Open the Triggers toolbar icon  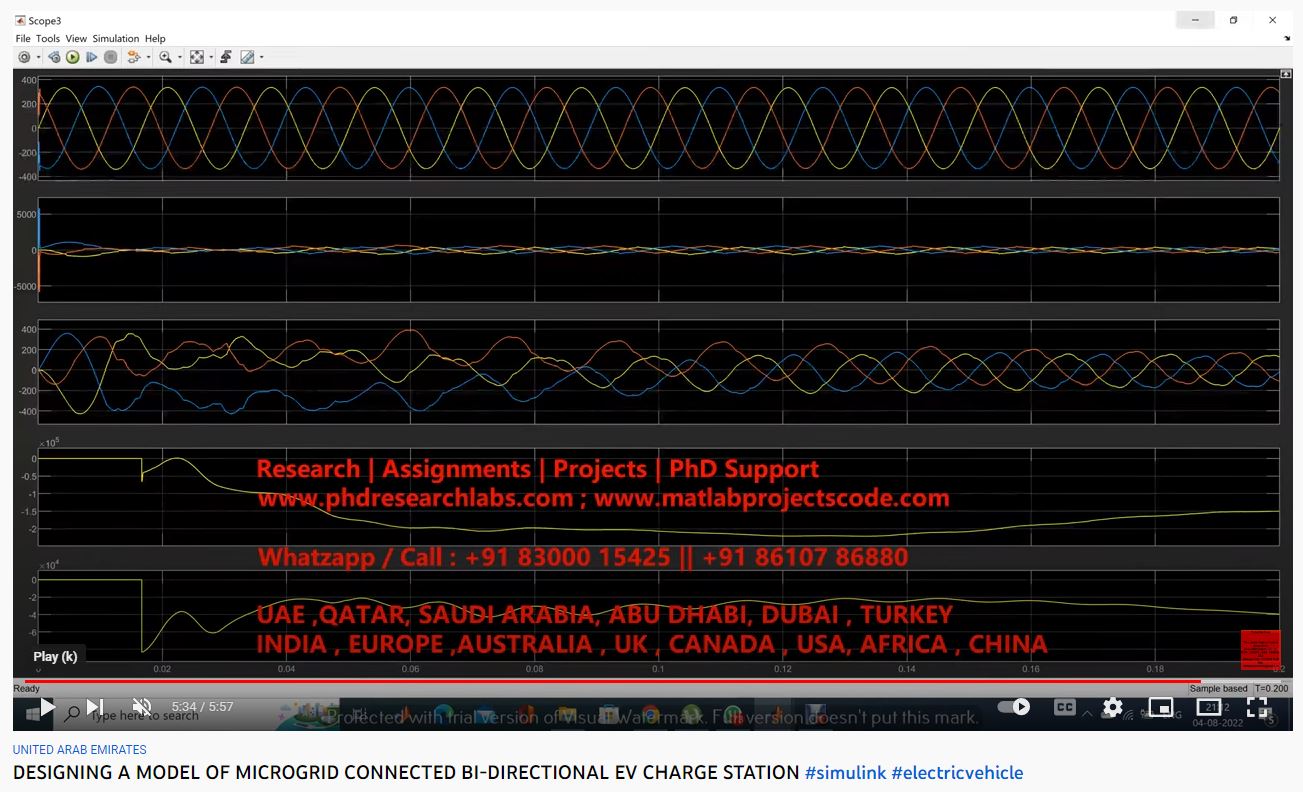coord(227,57)
